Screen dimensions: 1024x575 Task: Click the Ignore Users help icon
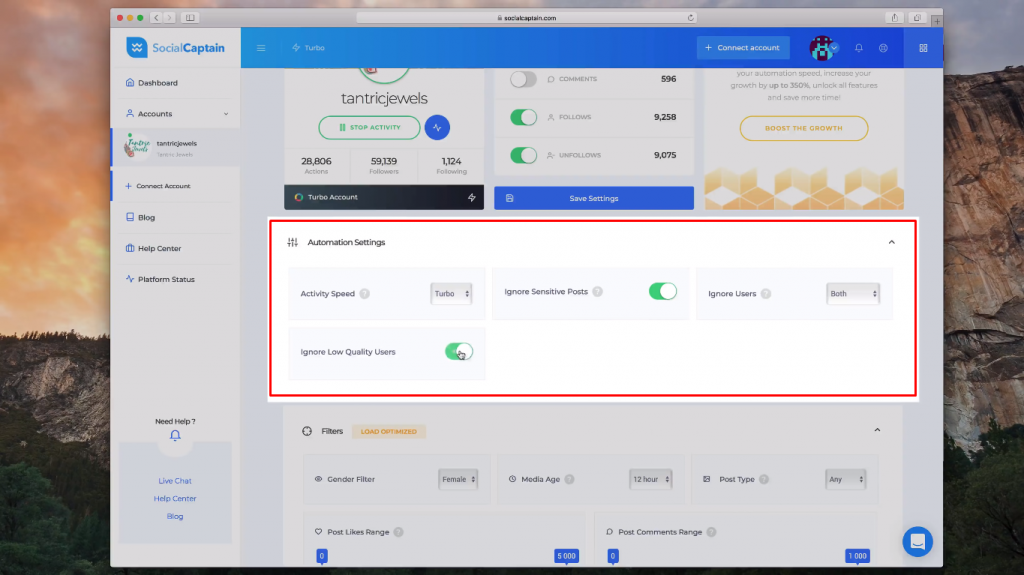click(x=766, y=293)
